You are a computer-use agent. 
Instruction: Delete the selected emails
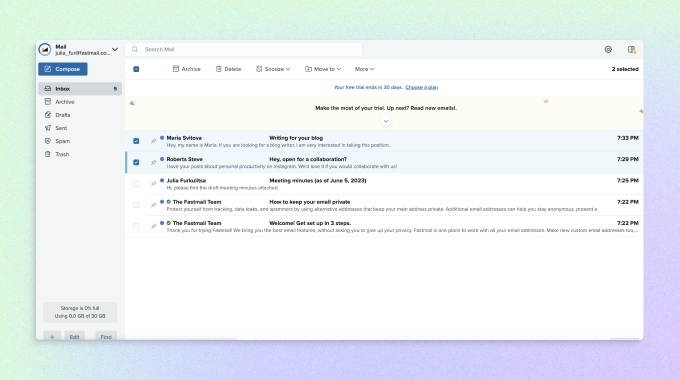pos(228,69)
